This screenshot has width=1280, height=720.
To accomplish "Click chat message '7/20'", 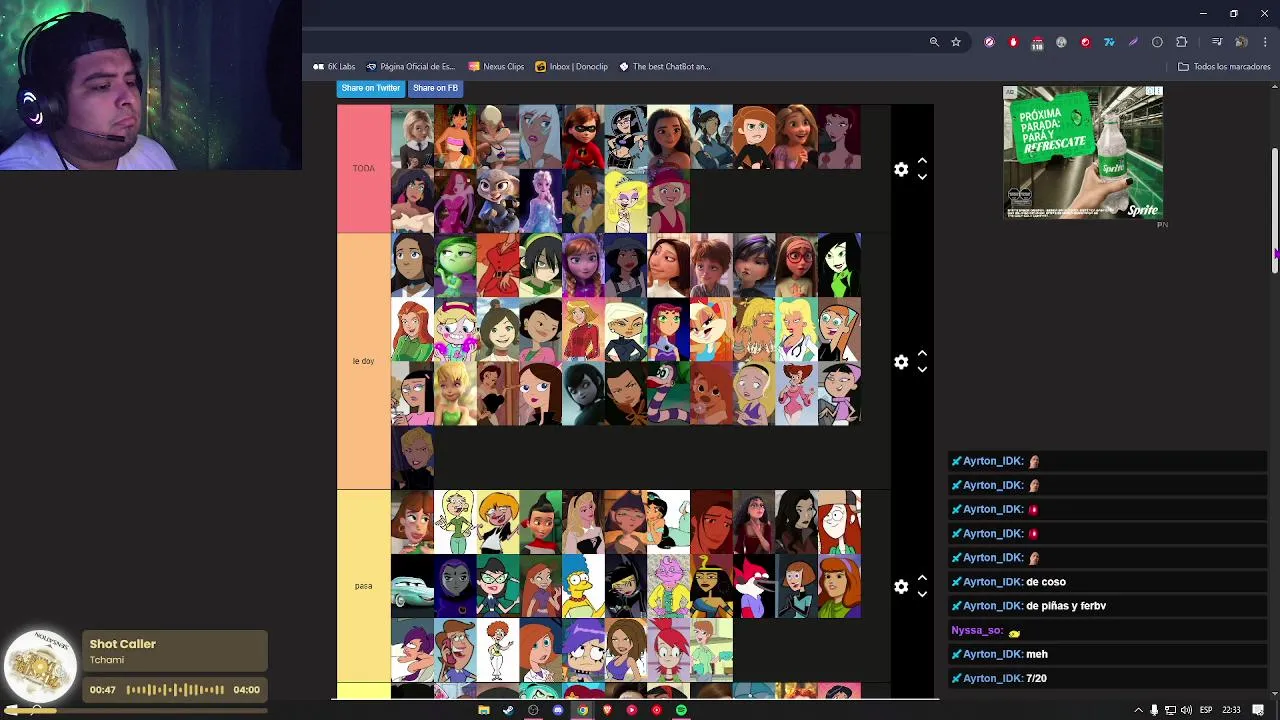I will (1036, 679).
